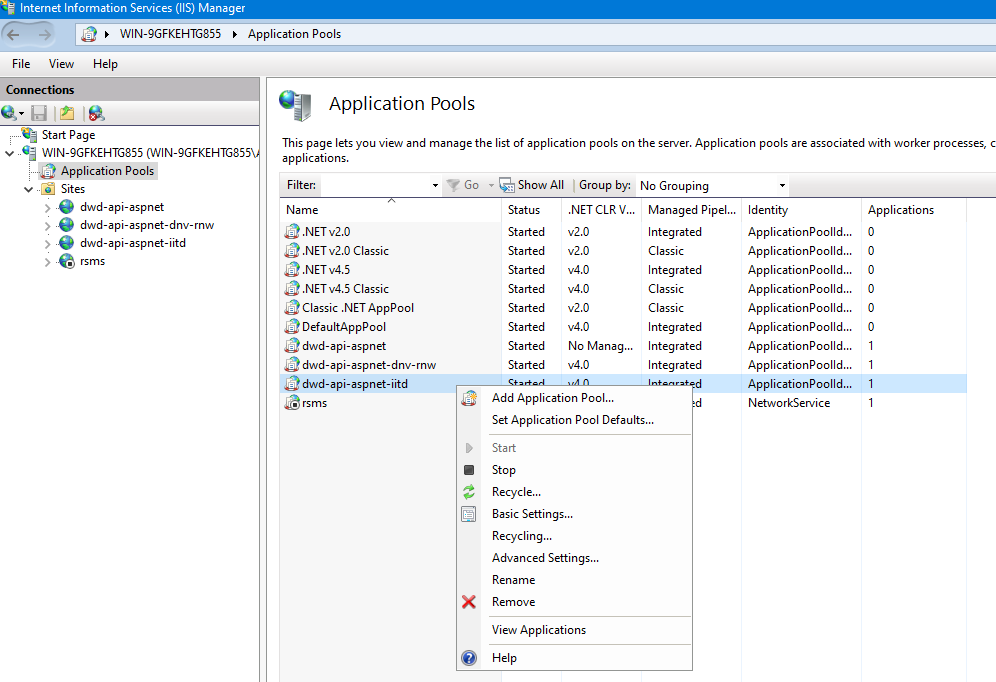Image resolution: width=996 pixels, height=682 pixels.
Task: Sort by the Applications column header
Action: [914, 210]
